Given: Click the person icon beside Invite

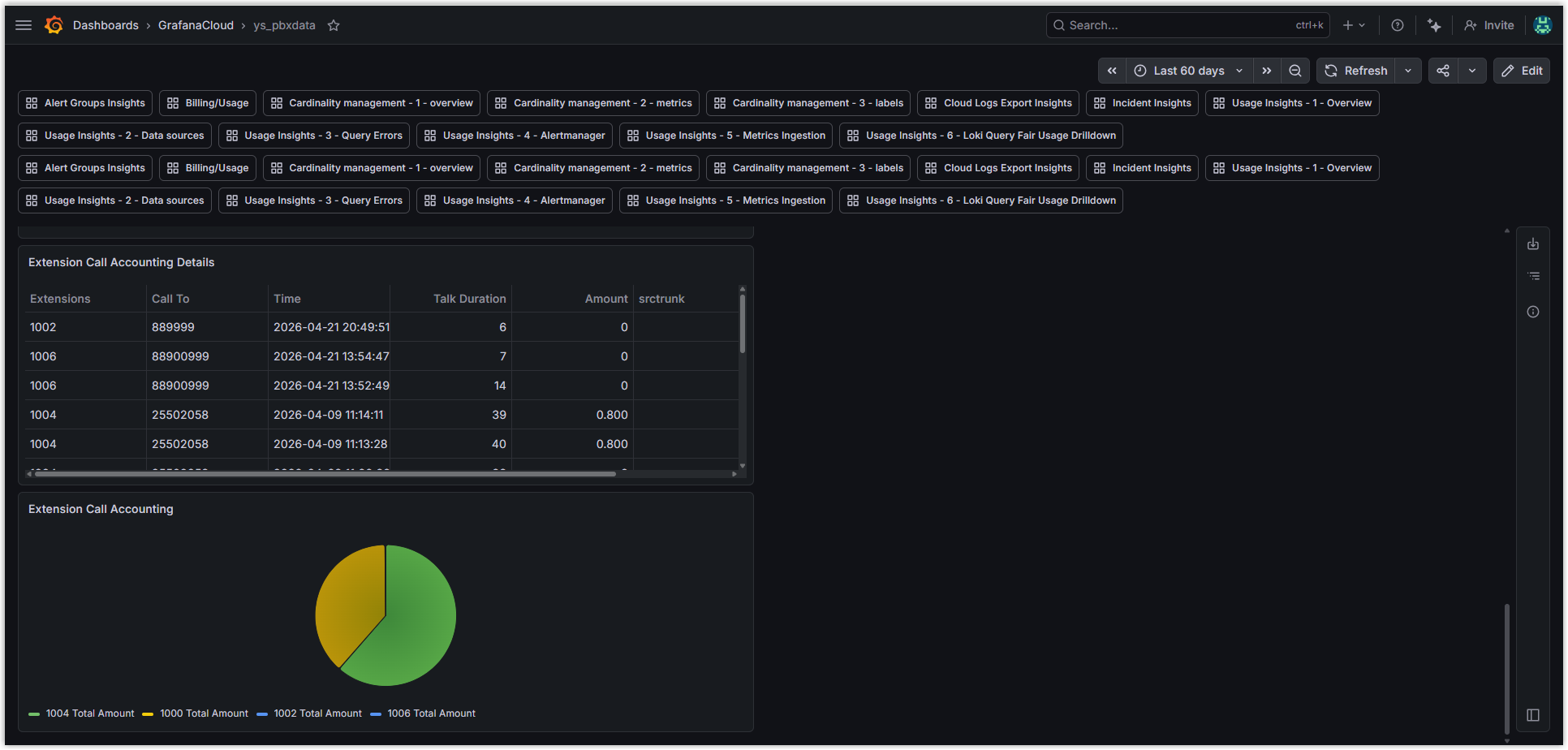Looking at the screenshot, I should (1471, 25).
